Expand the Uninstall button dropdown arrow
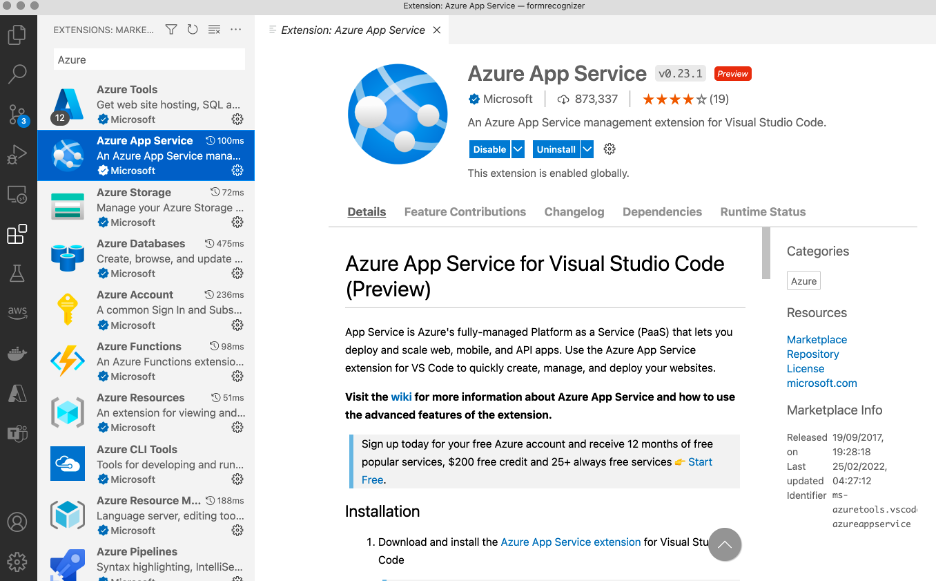This screenshot has height=582, width=936. pyautogui.click(x=587, y=149)
